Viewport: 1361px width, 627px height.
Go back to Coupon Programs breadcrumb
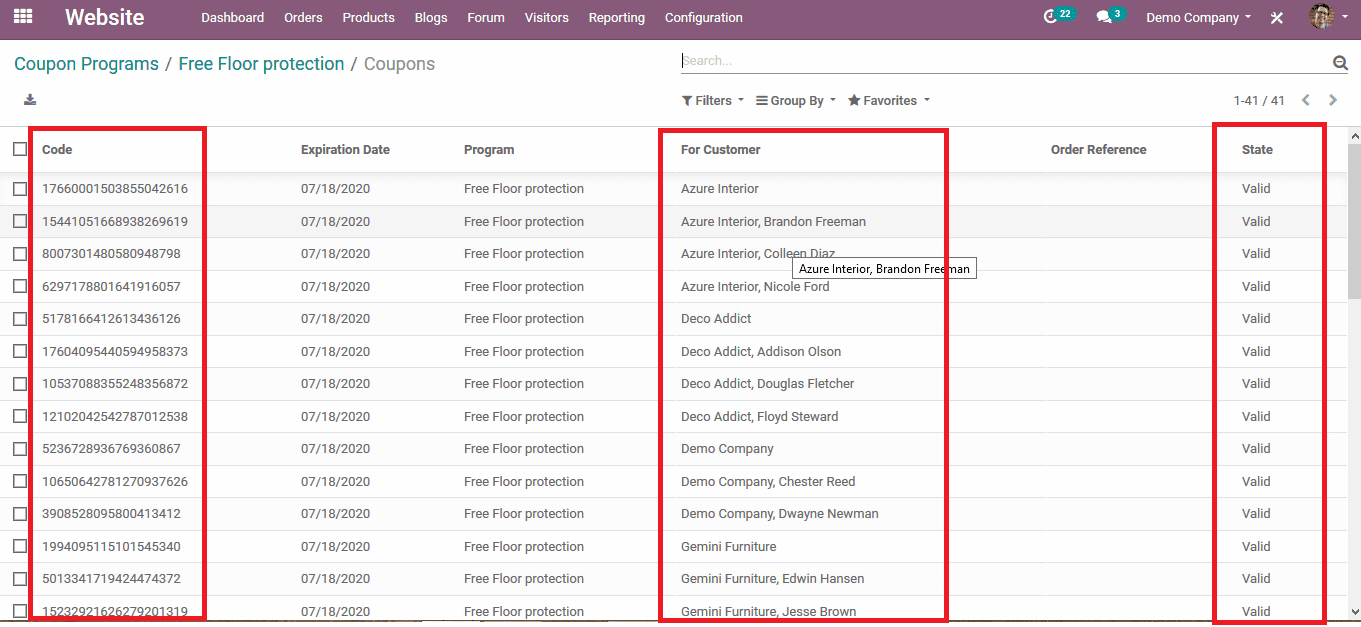pyautogui.click(x=86, y=64)
